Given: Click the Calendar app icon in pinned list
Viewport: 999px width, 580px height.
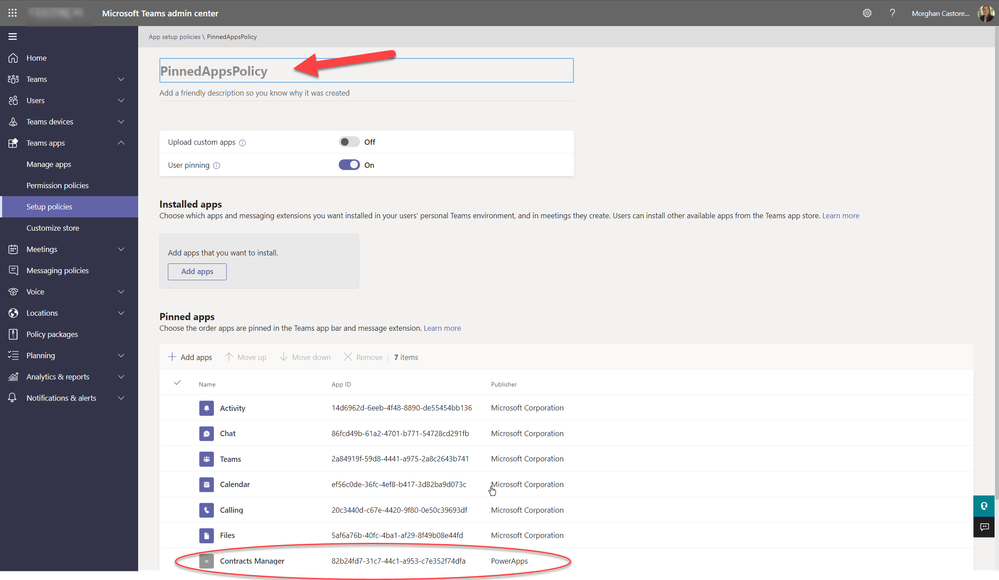Looking at the screenshot, I should 206,484.
